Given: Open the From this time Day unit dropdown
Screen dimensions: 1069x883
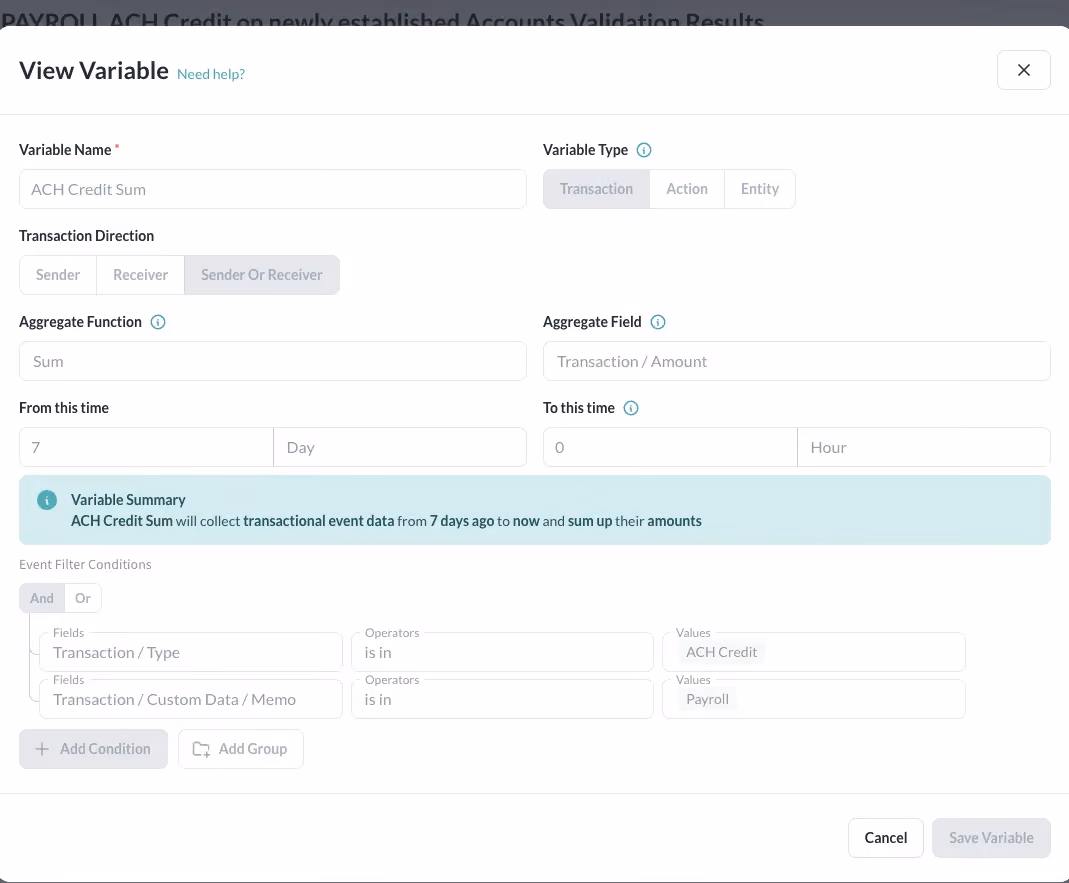Looking at the screenshot, I should [400, 447].
